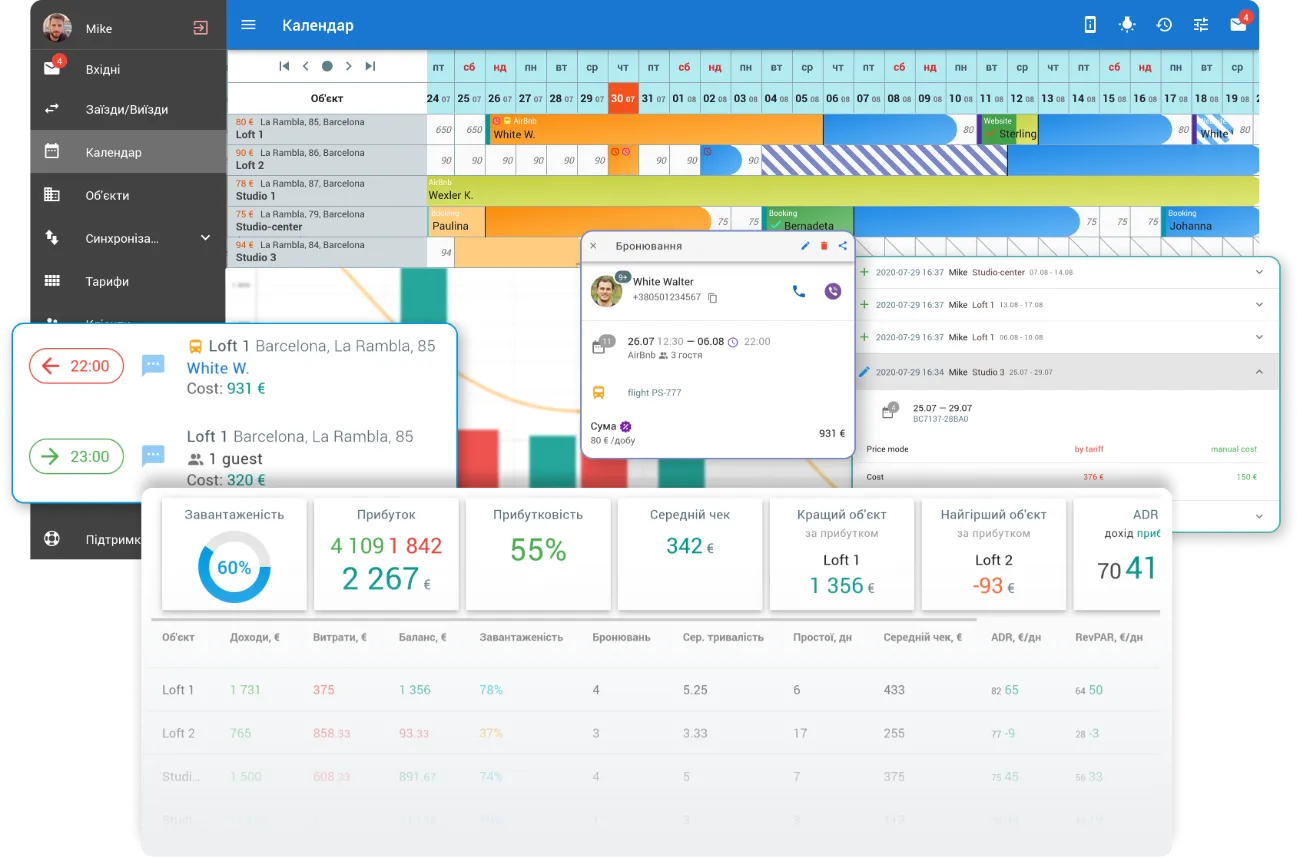This screenshot has height=858, width=1300.
Task: Delete booking using the red trash icon
Action: pos(824,246)
